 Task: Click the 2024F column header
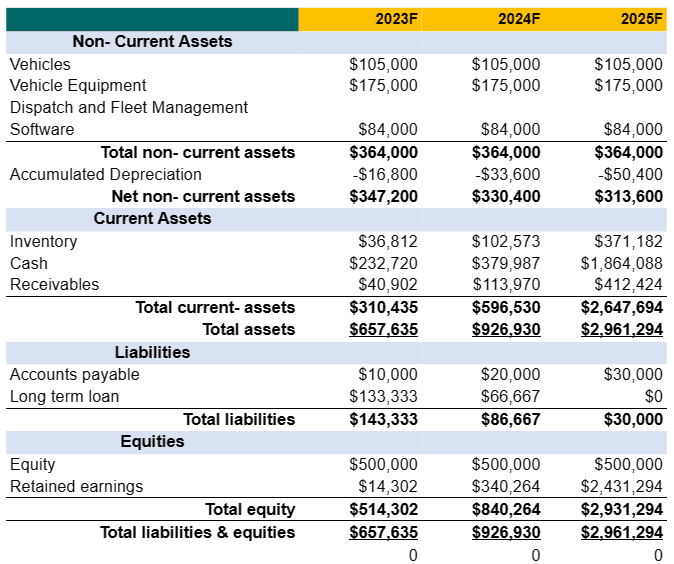(x=519, y=19)
